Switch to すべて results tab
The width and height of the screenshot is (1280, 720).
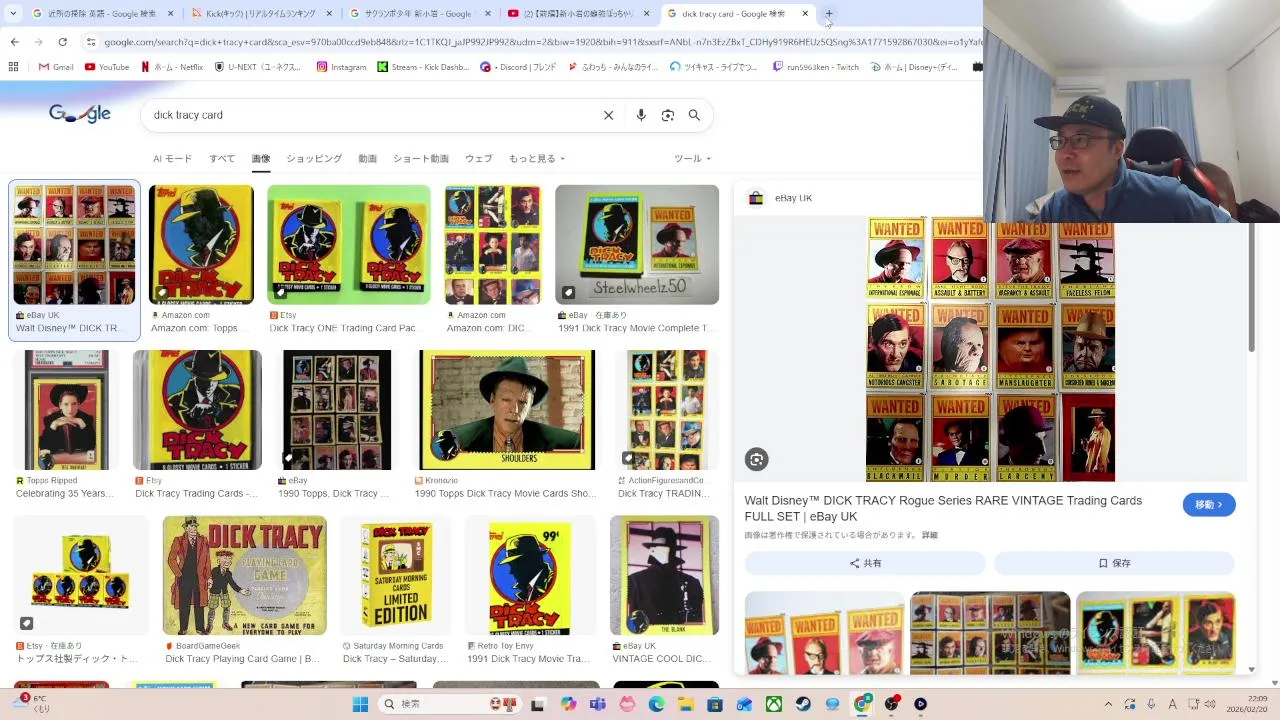coord(222,159)
